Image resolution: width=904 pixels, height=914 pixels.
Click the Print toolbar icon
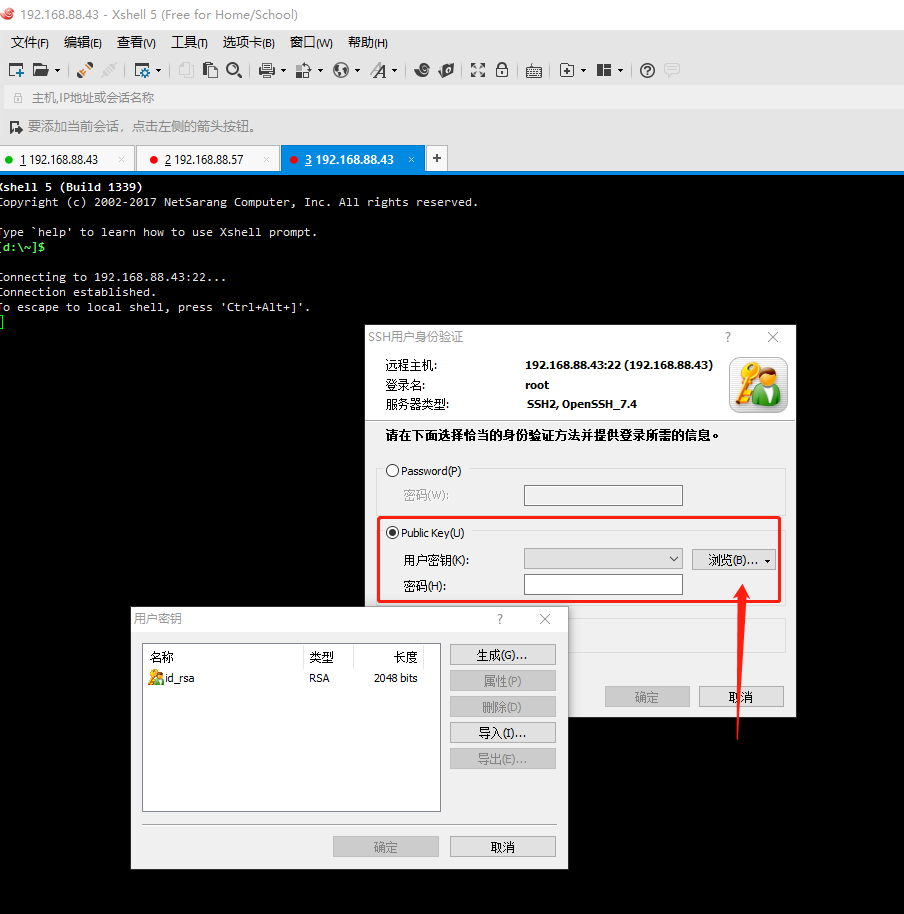click(x=266, y=70)
